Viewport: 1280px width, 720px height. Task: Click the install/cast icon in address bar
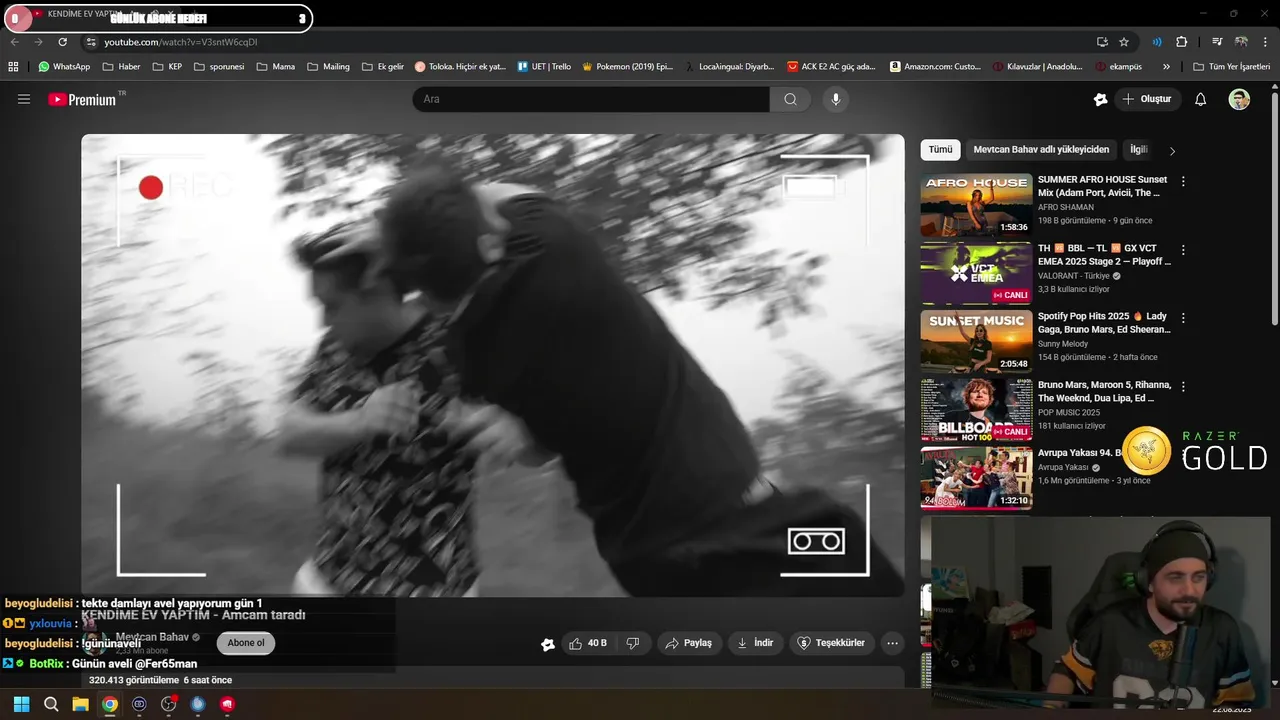tap(1102, 42)
